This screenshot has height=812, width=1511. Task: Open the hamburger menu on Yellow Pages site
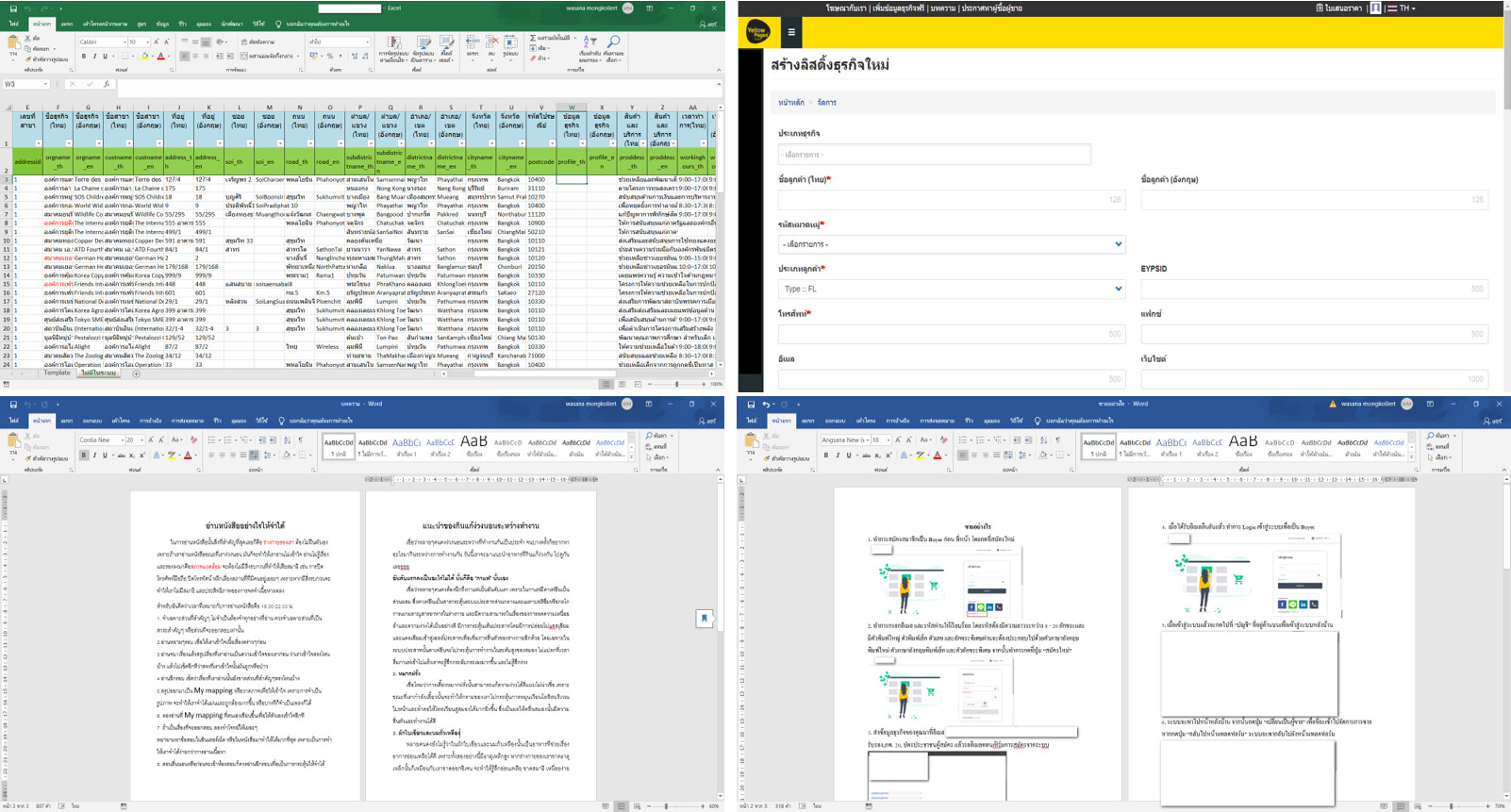[791, 32]
